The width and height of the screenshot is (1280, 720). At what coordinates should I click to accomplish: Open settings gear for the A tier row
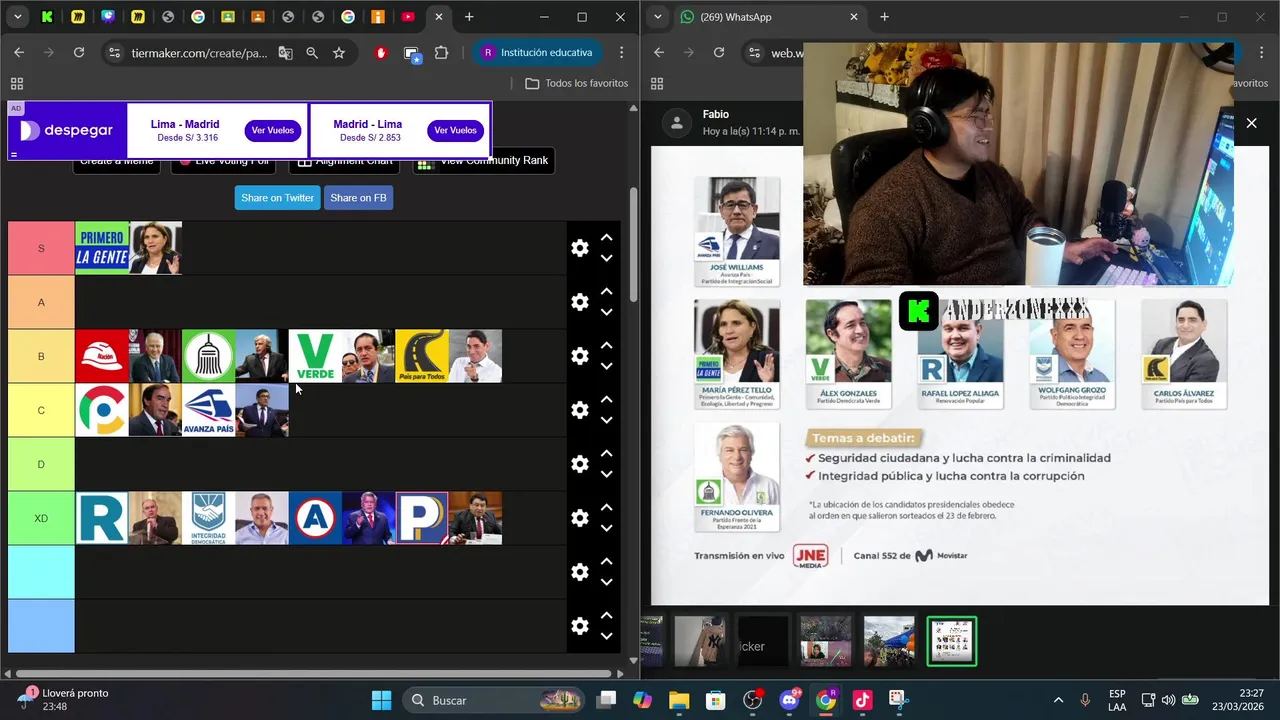(580, 302)
